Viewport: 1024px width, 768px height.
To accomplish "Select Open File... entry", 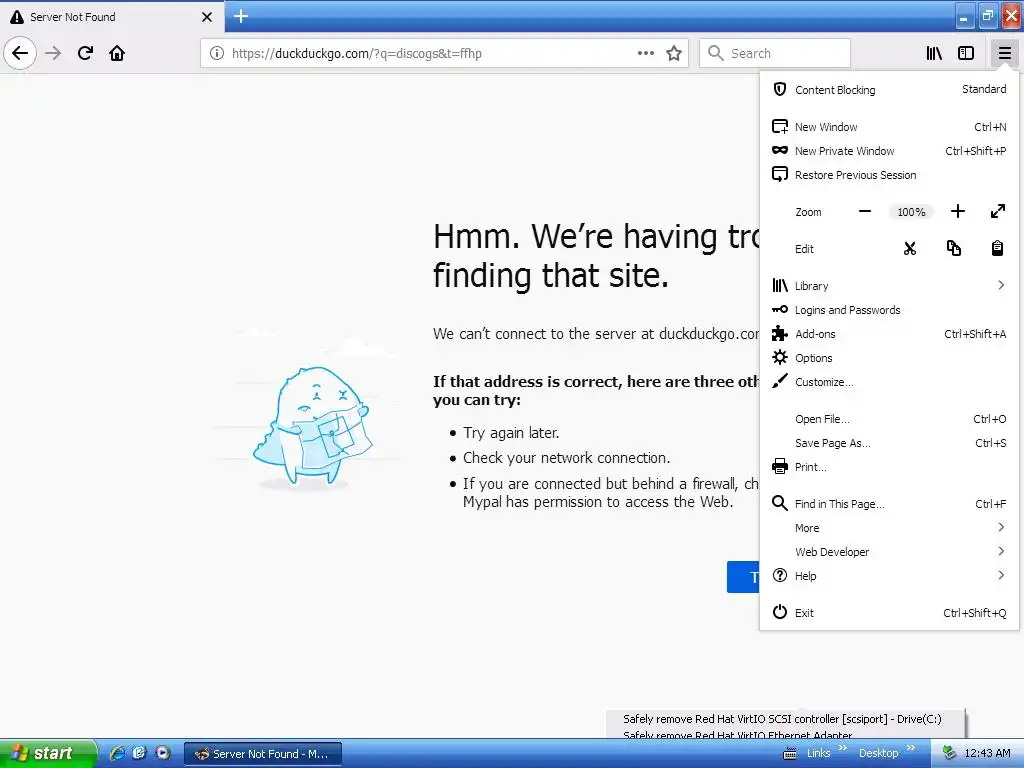I will 889,419.
